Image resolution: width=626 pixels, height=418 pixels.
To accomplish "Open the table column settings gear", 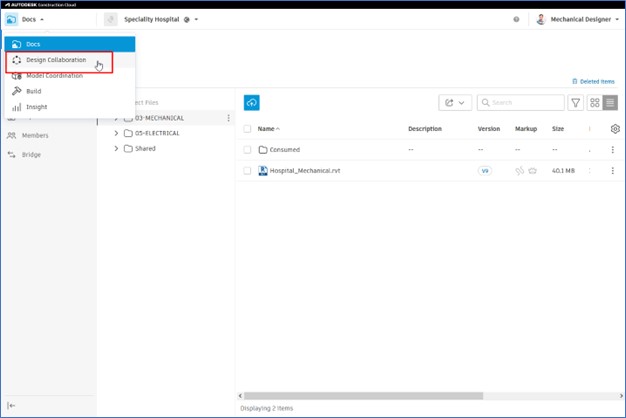I will [x=615, y=129].
